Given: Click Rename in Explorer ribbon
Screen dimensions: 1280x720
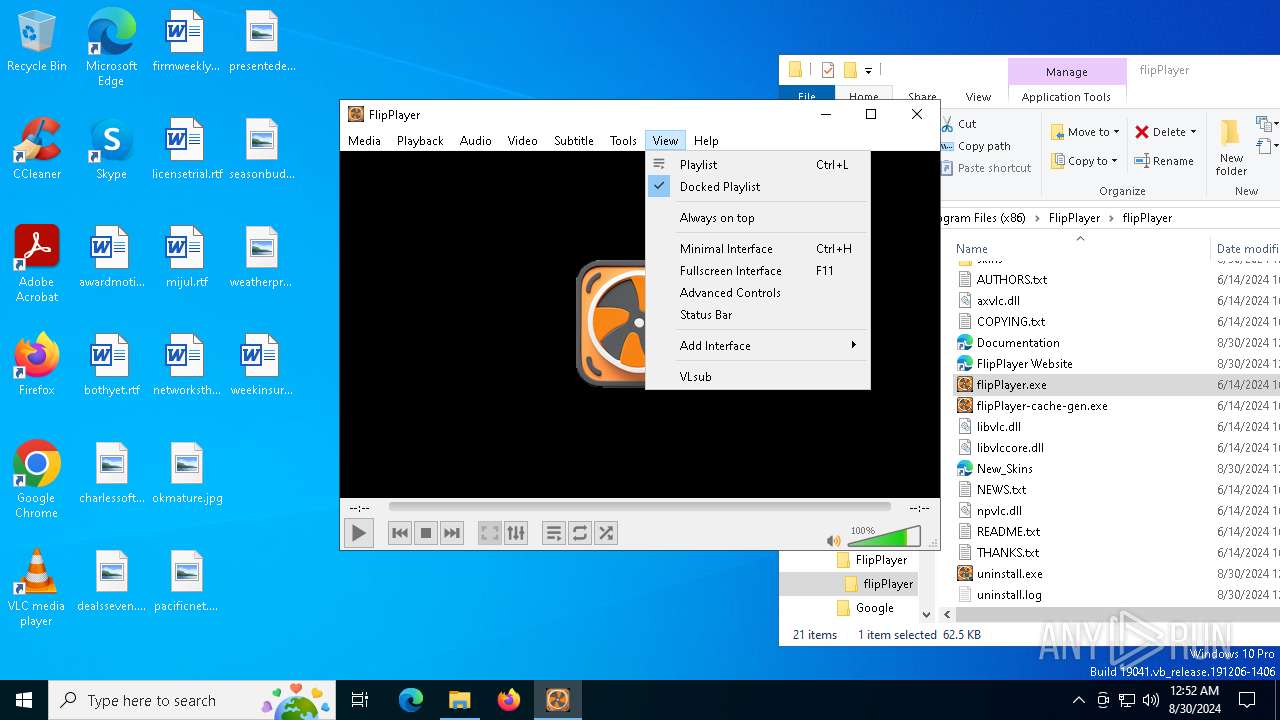Looking at the screenshot, I should 1164,161.
